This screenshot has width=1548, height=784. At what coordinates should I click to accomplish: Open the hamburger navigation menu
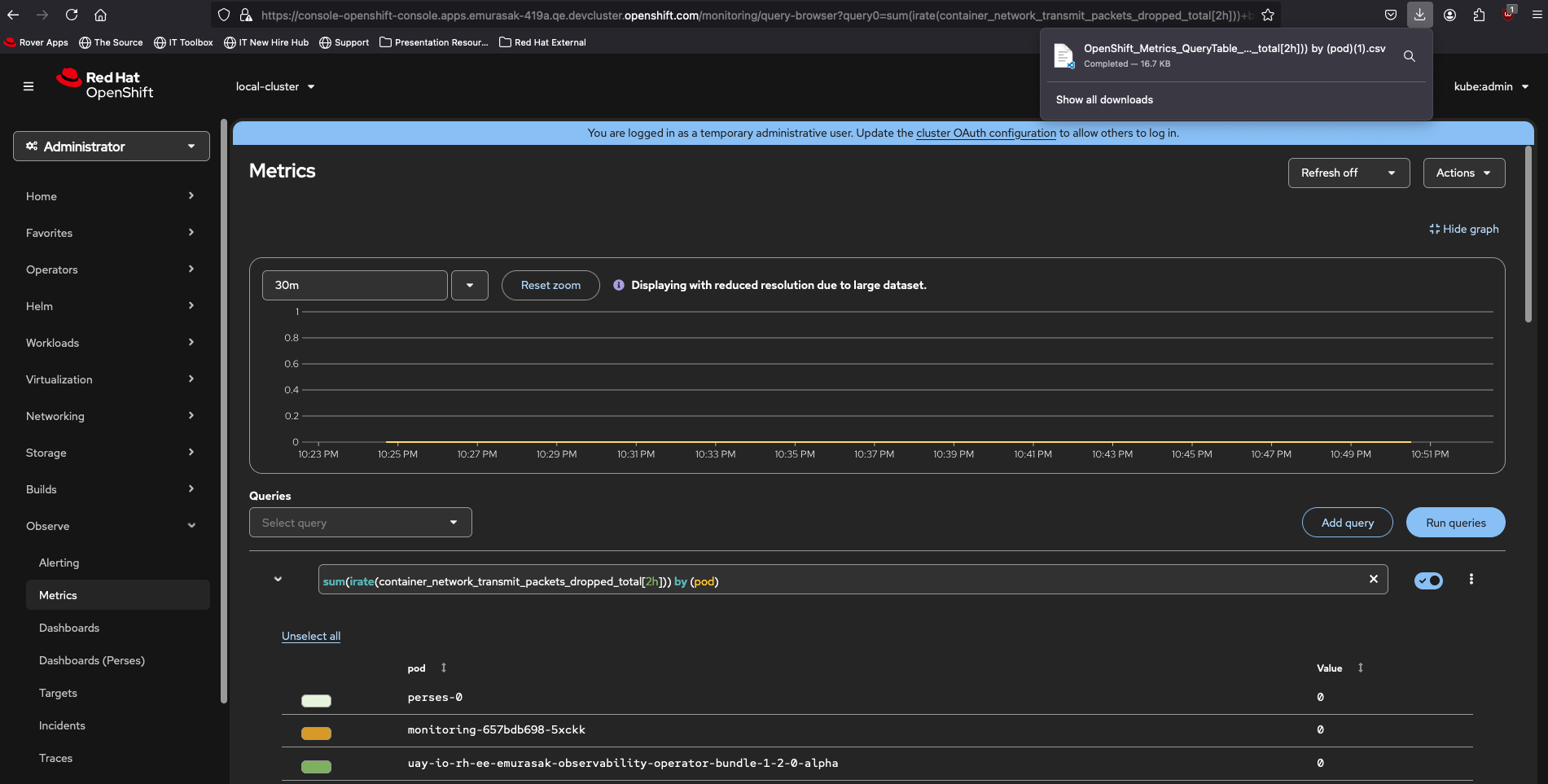[x=29, y=86]
